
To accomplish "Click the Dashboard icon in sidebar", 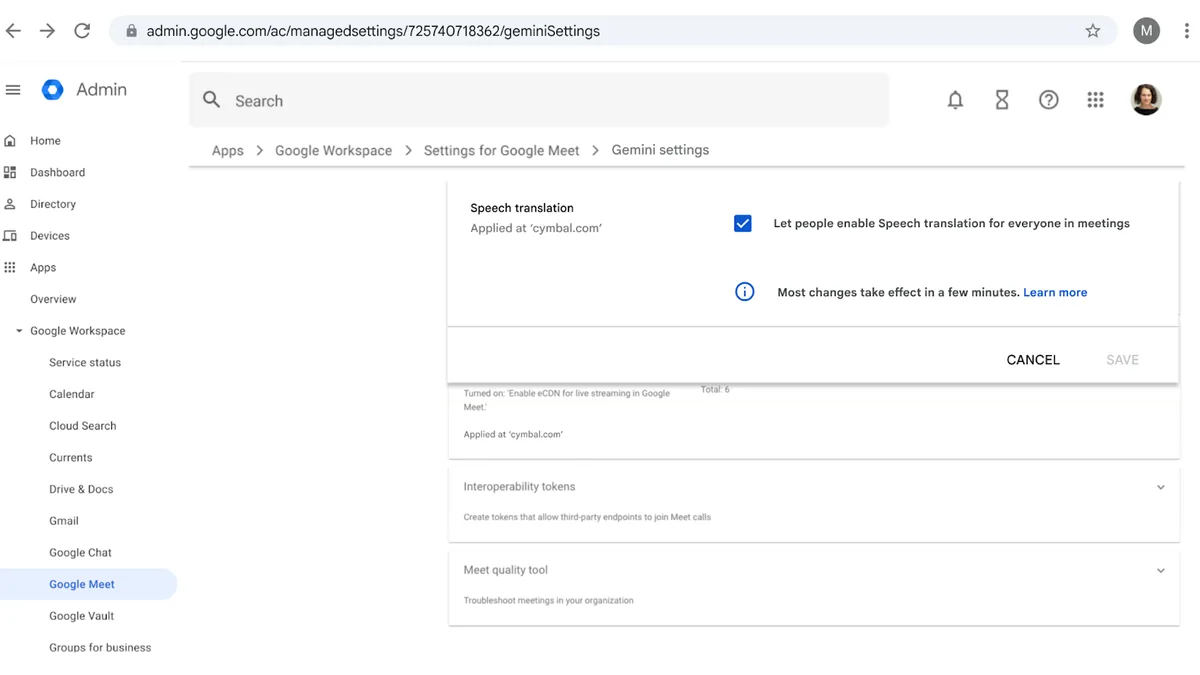I will [10, 172].
